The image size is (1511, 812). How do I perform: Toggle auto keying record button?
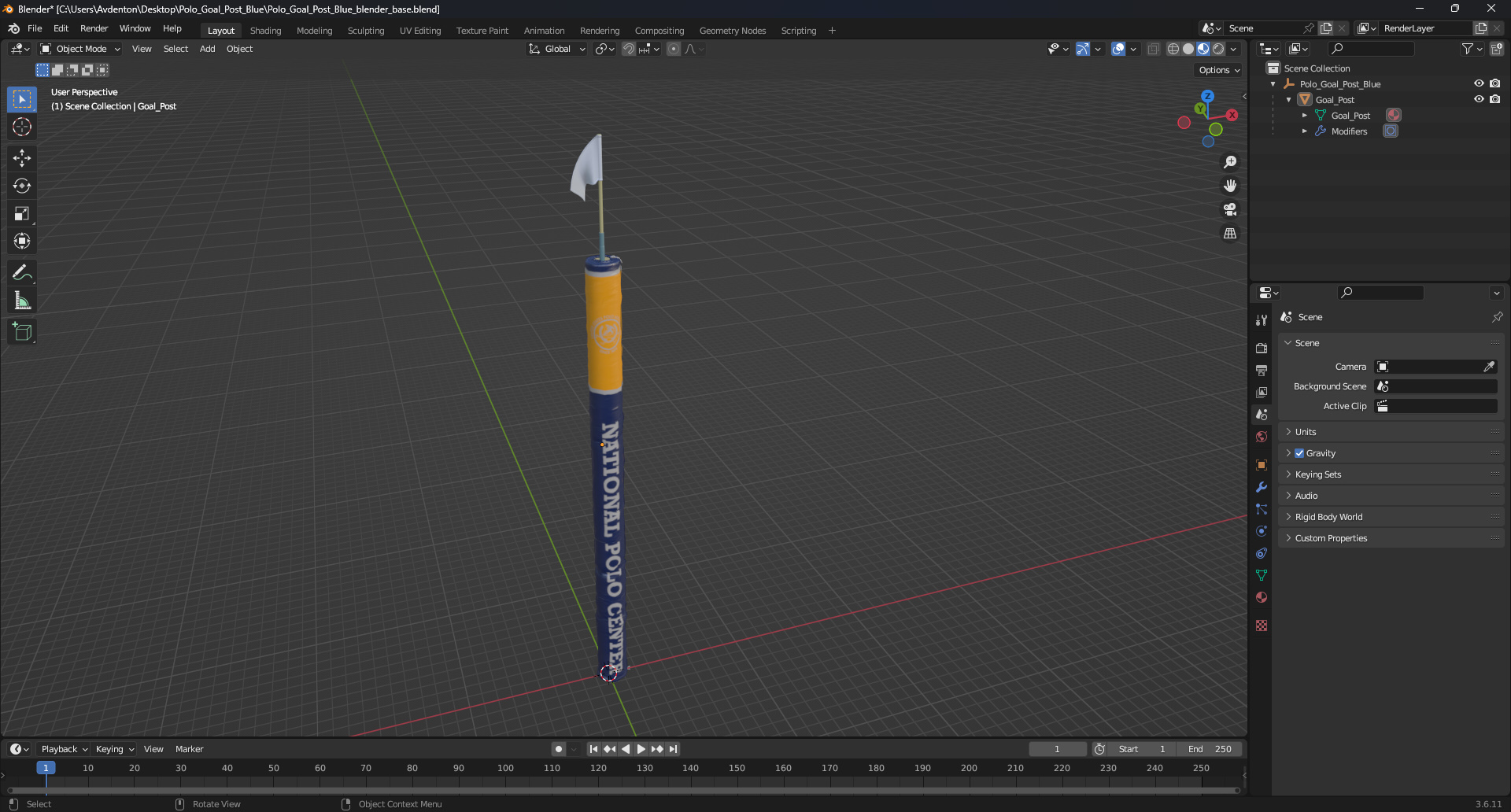click(558, 749)
